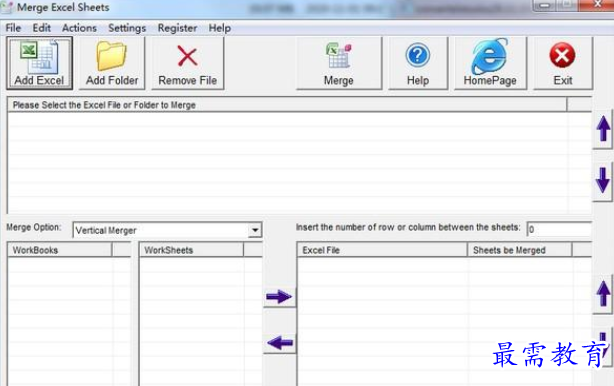Select the Vertical Merger combo box
Screen dimensions: 614x386
tap(167, 230)
